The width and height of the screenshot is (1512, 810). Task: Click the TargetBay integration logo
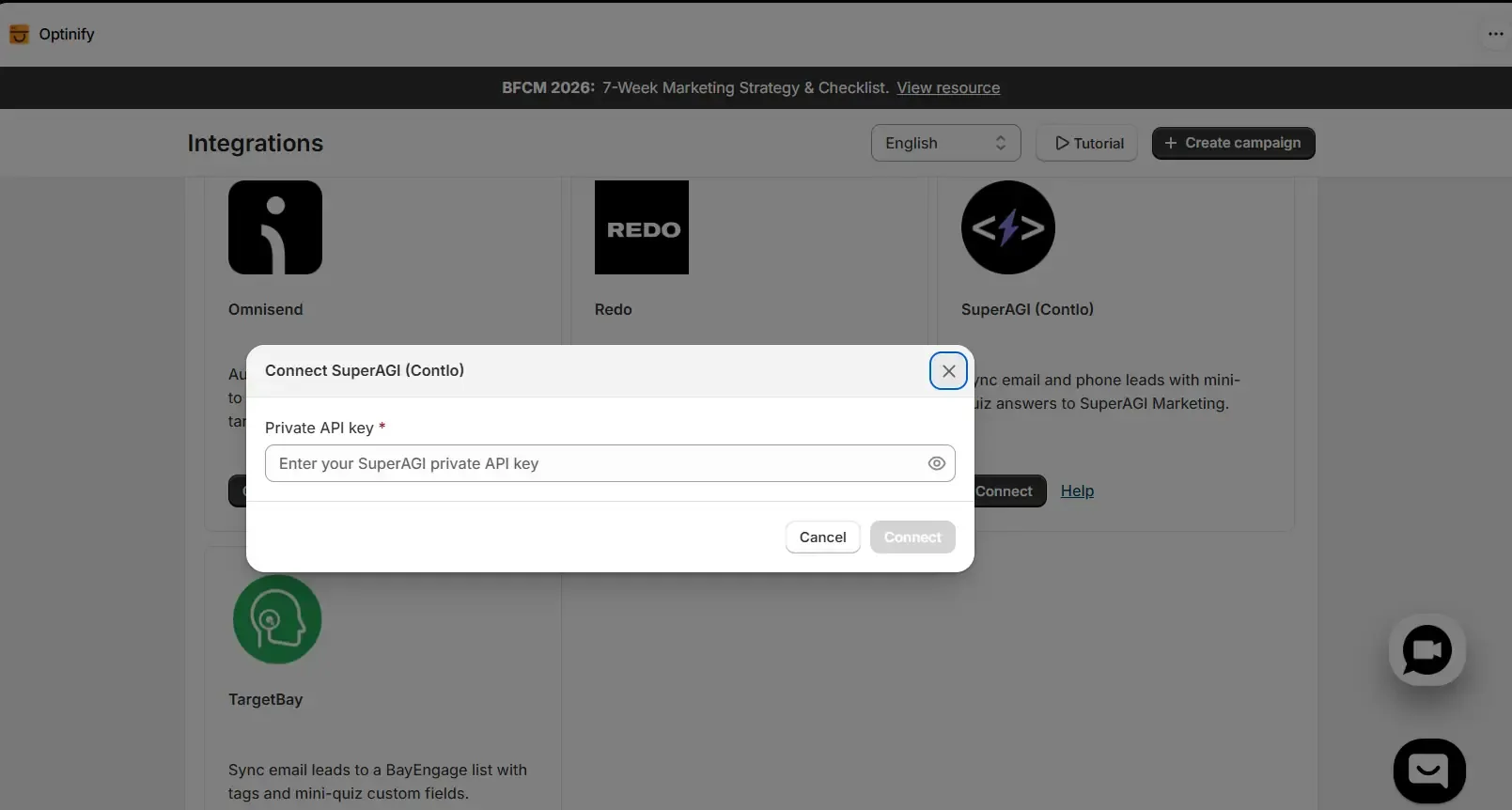pyautogui.click(x=277, y=619)
